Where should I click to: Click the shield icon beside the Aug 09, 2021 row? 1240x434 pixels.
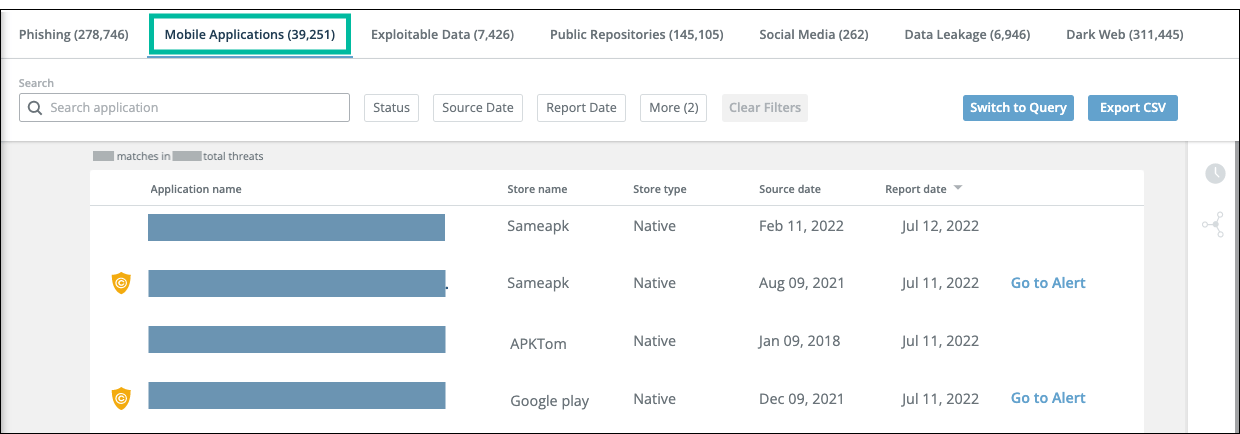(121, 283)
